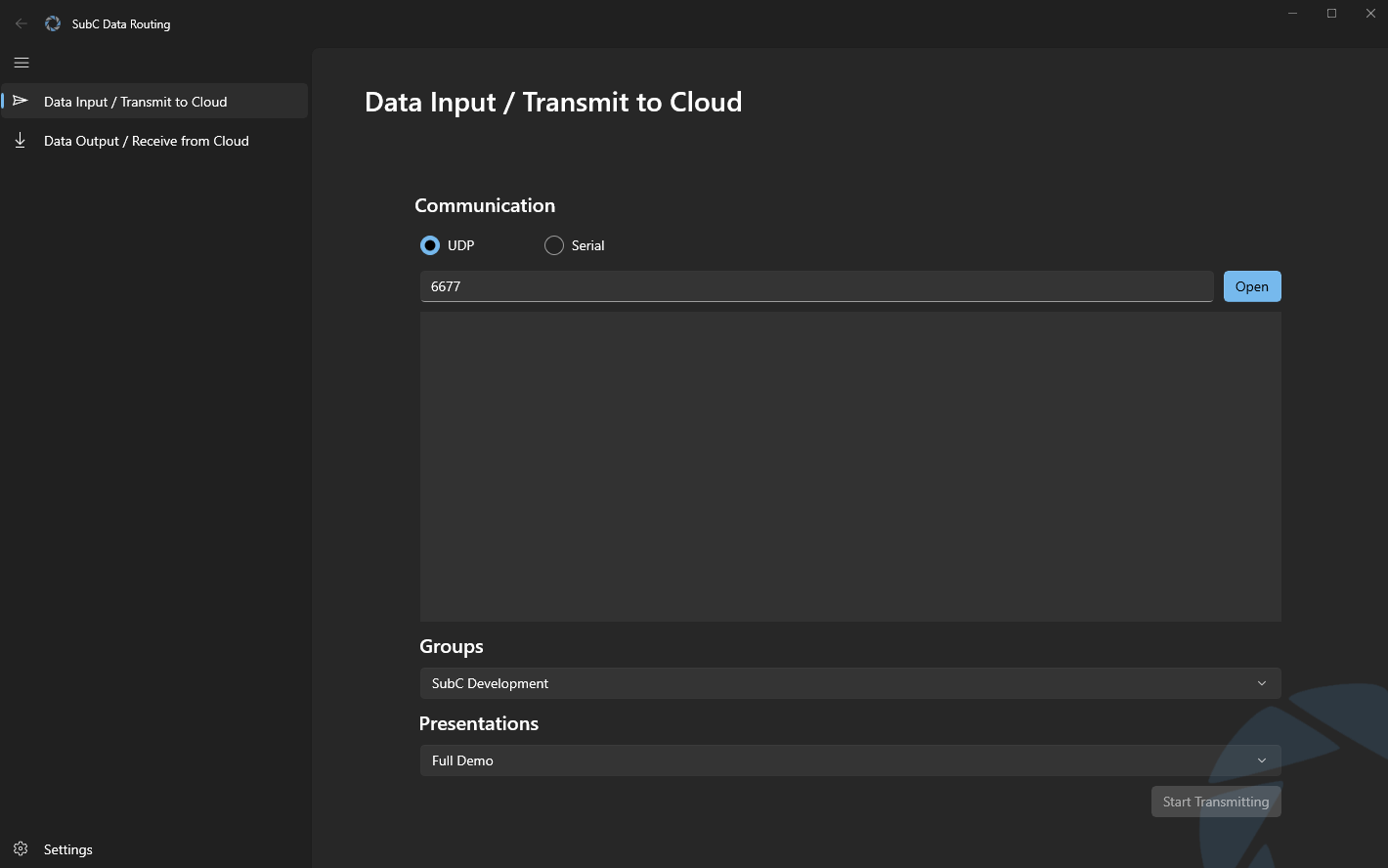
Task: Click the download arrow receive icon
Action: point(21,141)
